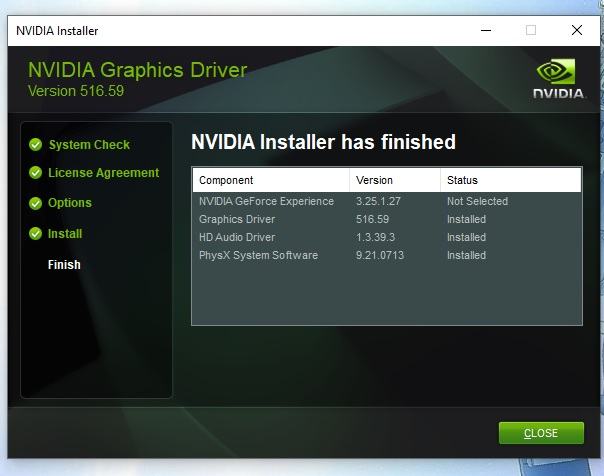Click the NVIDIA Installer has finished heading

coord(323,142)
